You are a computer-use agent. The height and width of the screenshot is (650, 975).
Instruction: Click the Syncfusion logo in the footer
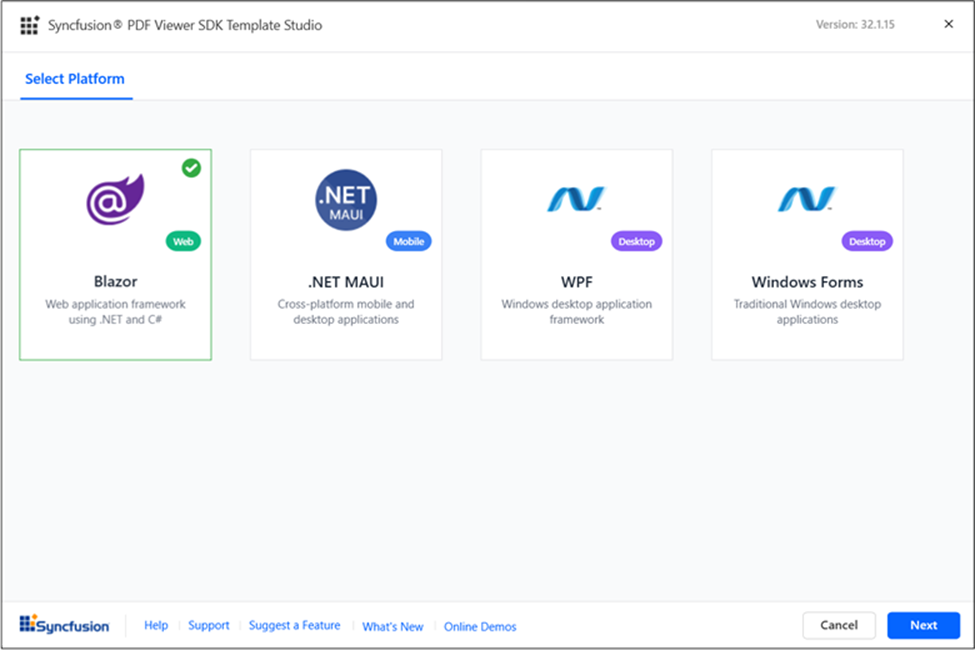(x=63, y=625)
